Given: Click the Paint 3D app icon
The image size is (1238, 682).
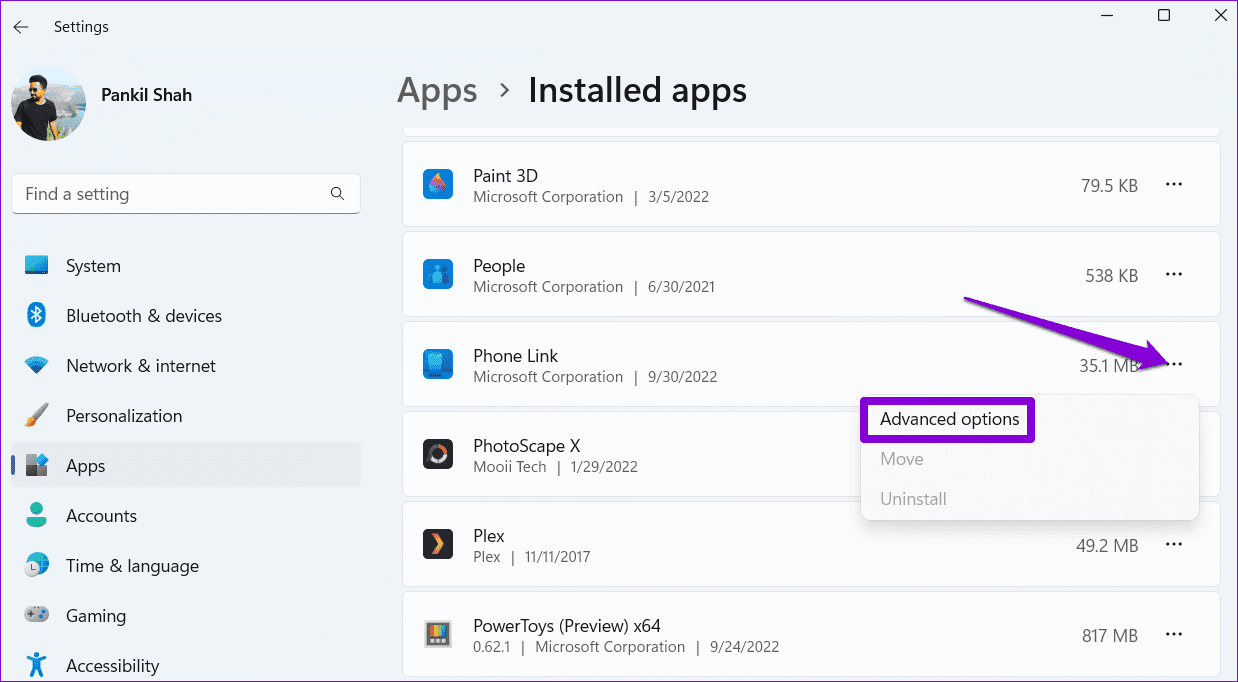Looking at the screenshot, I should click(438, 184).
